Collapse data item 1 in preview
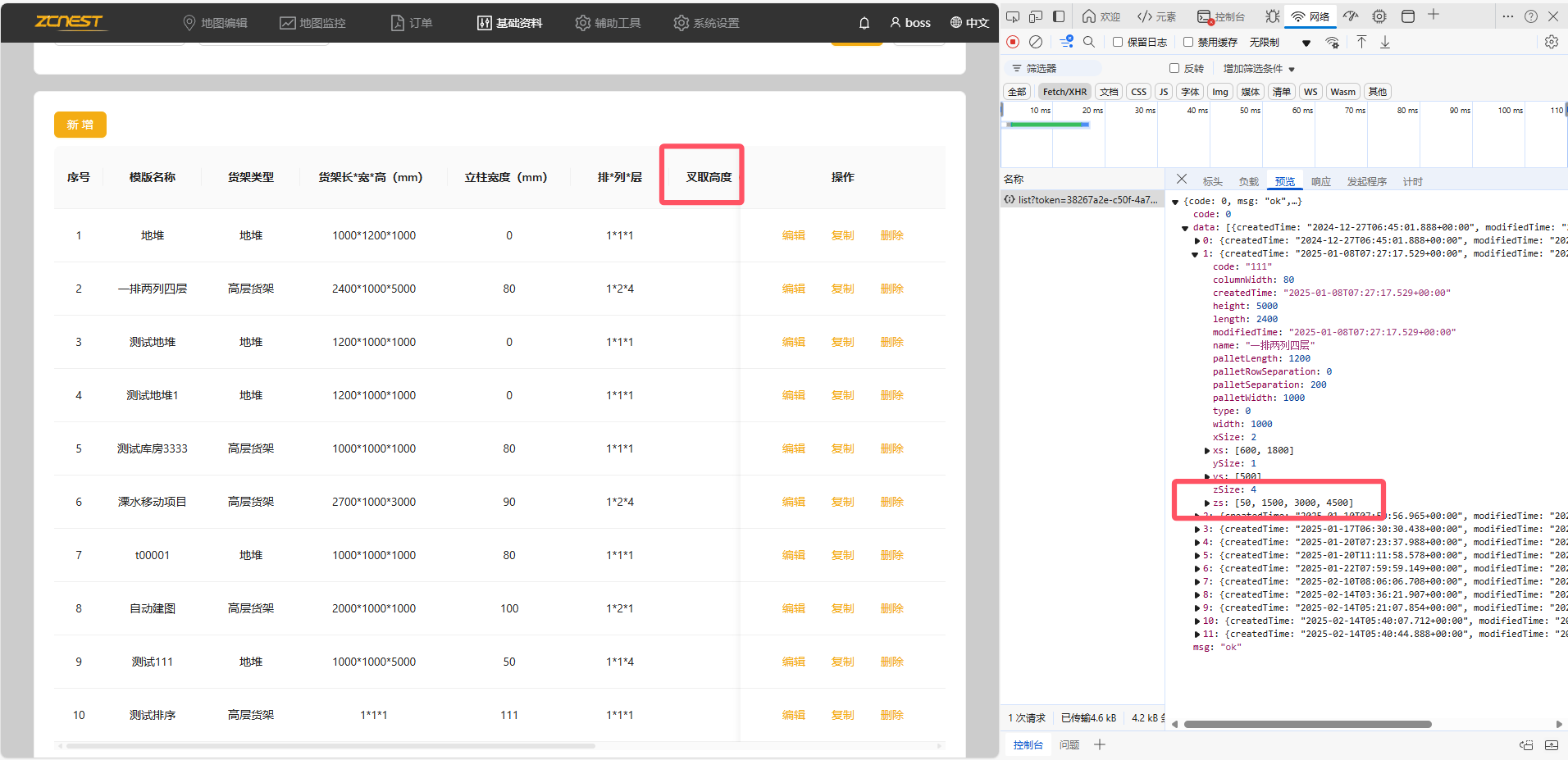The width and height of the screenshot is (1568, 760). point(1196,254)
